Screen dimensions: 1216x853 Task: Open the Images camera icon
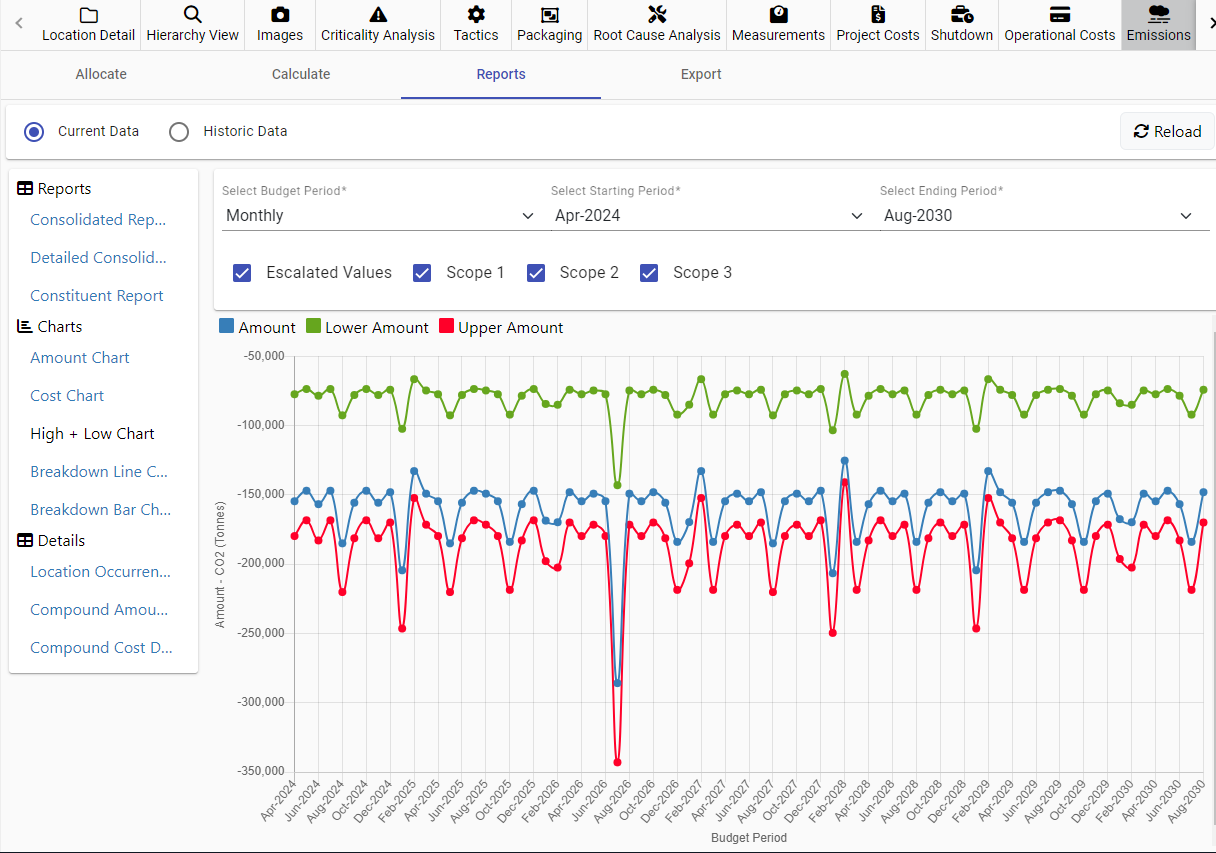point(280,14)
